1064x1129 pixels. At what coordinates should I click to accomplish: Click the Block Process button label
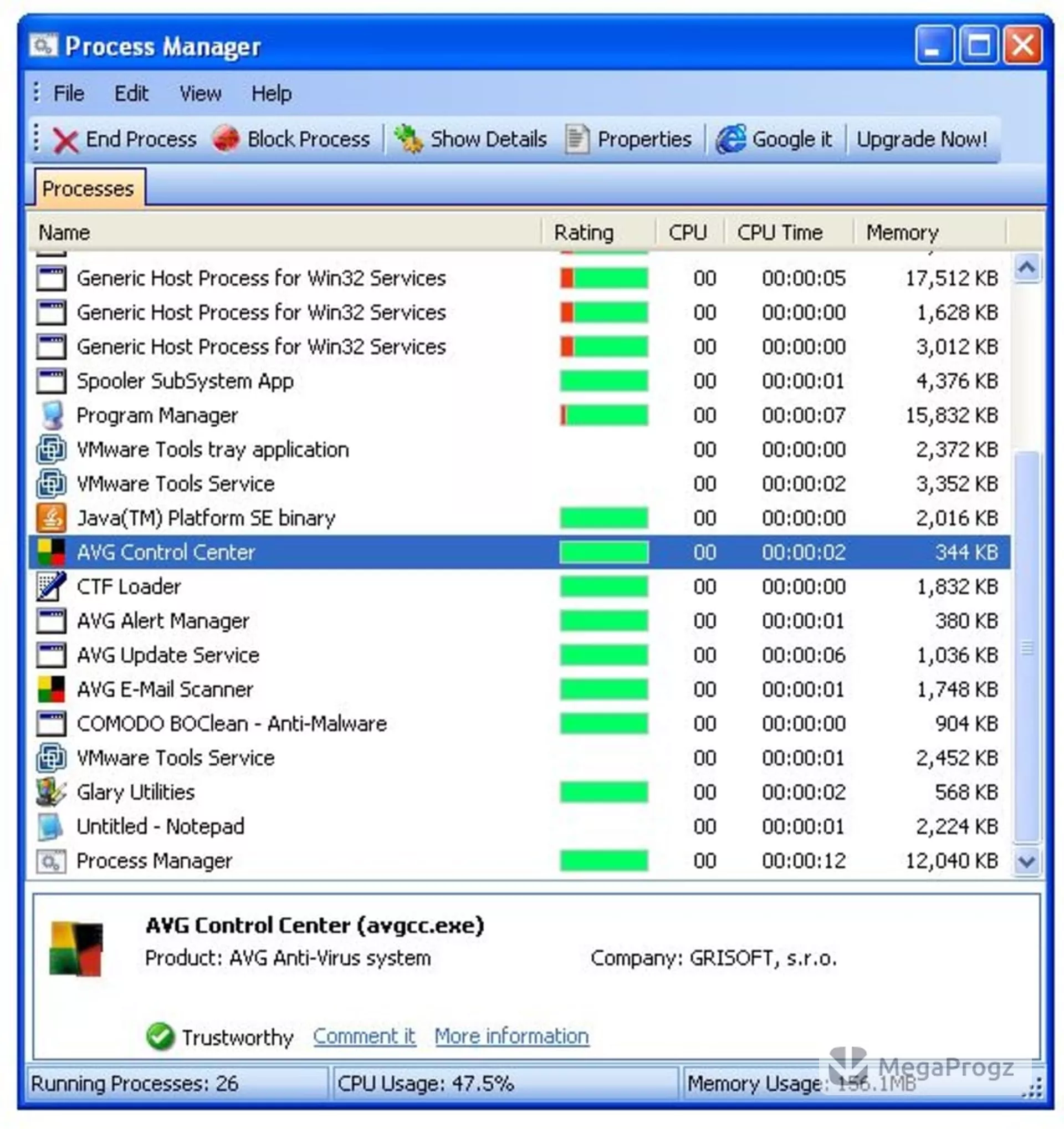pyautogui.click(x=308, y=139)
